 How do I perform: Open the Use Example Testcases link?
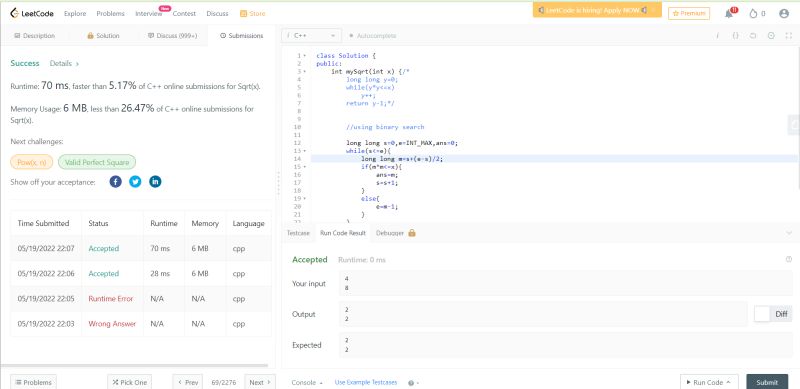[366, 382]
